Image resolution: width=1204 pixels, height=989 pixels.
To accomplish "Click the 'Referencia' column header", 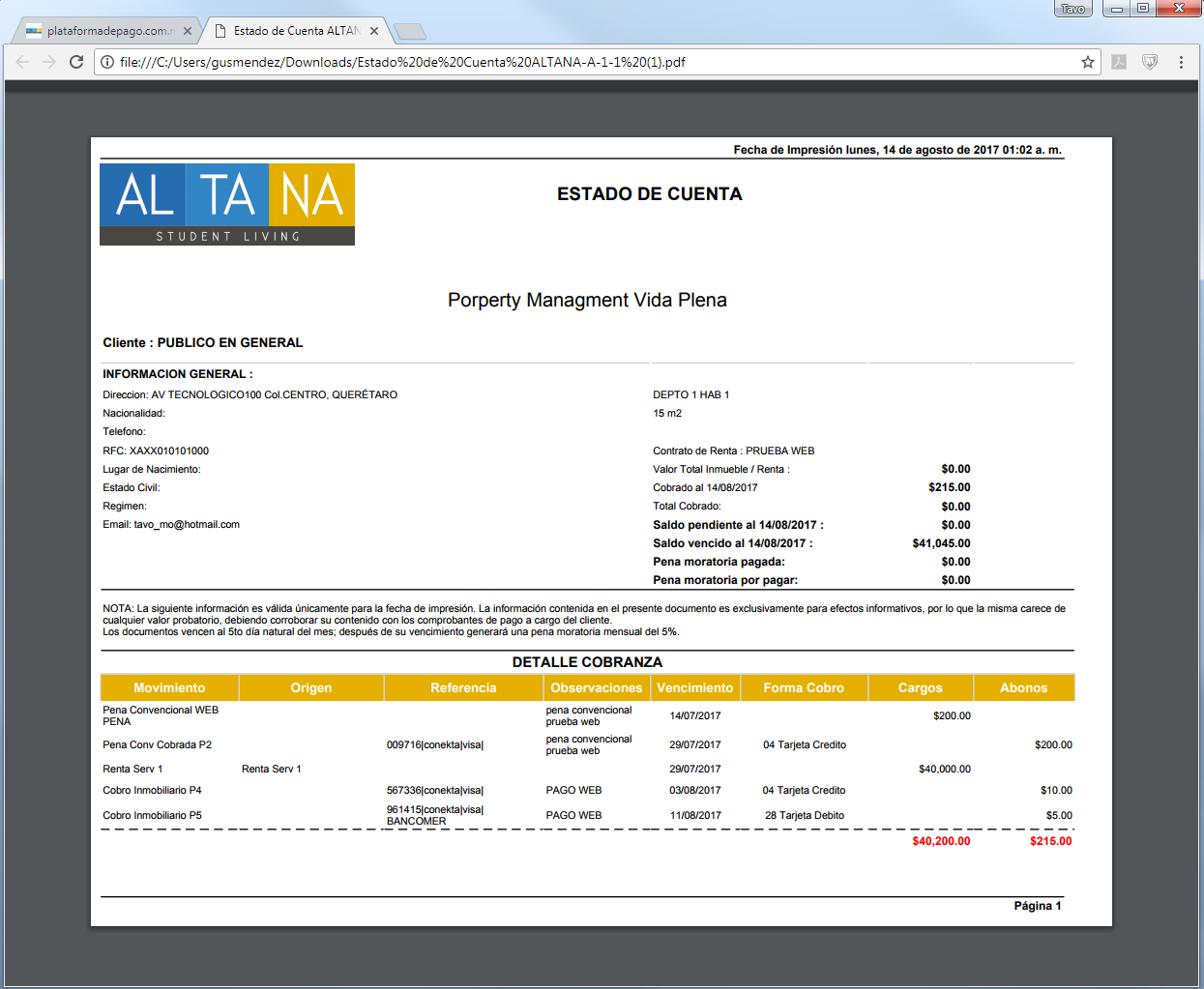I will click(463, 687).
